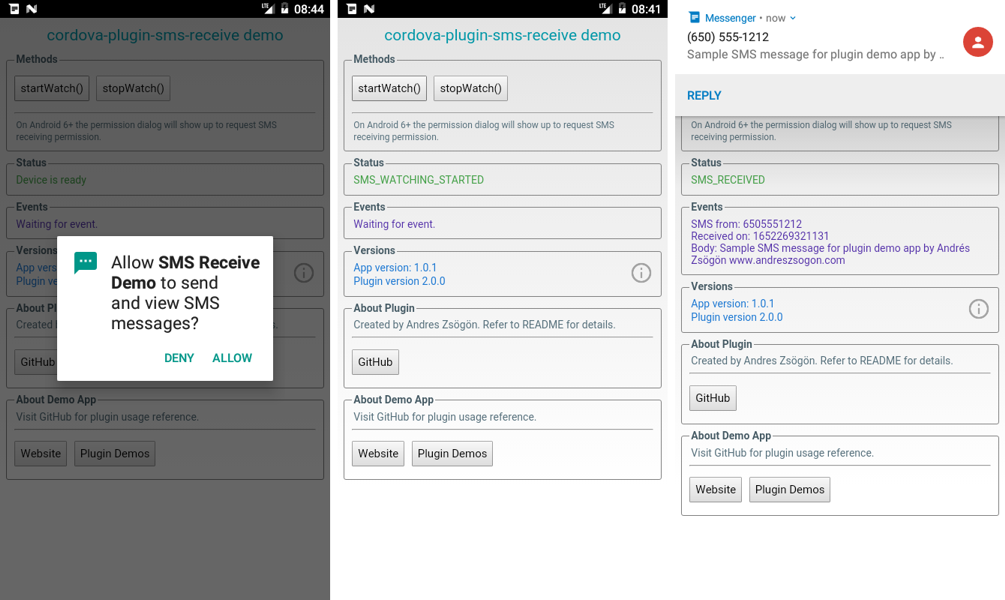
Task: Tap GitHub button in right screen
Action: pos(713,398)
